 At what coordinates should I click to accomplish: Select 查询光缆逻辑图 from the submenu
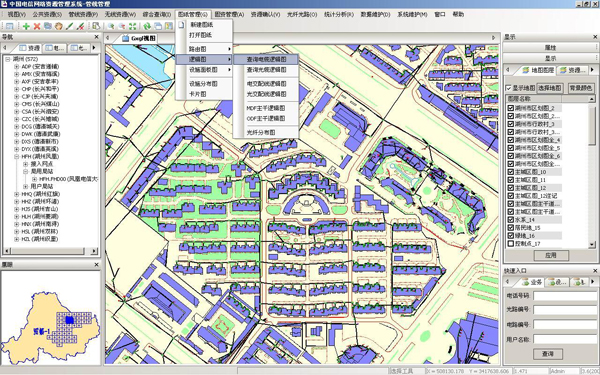(x=266, y=70)
